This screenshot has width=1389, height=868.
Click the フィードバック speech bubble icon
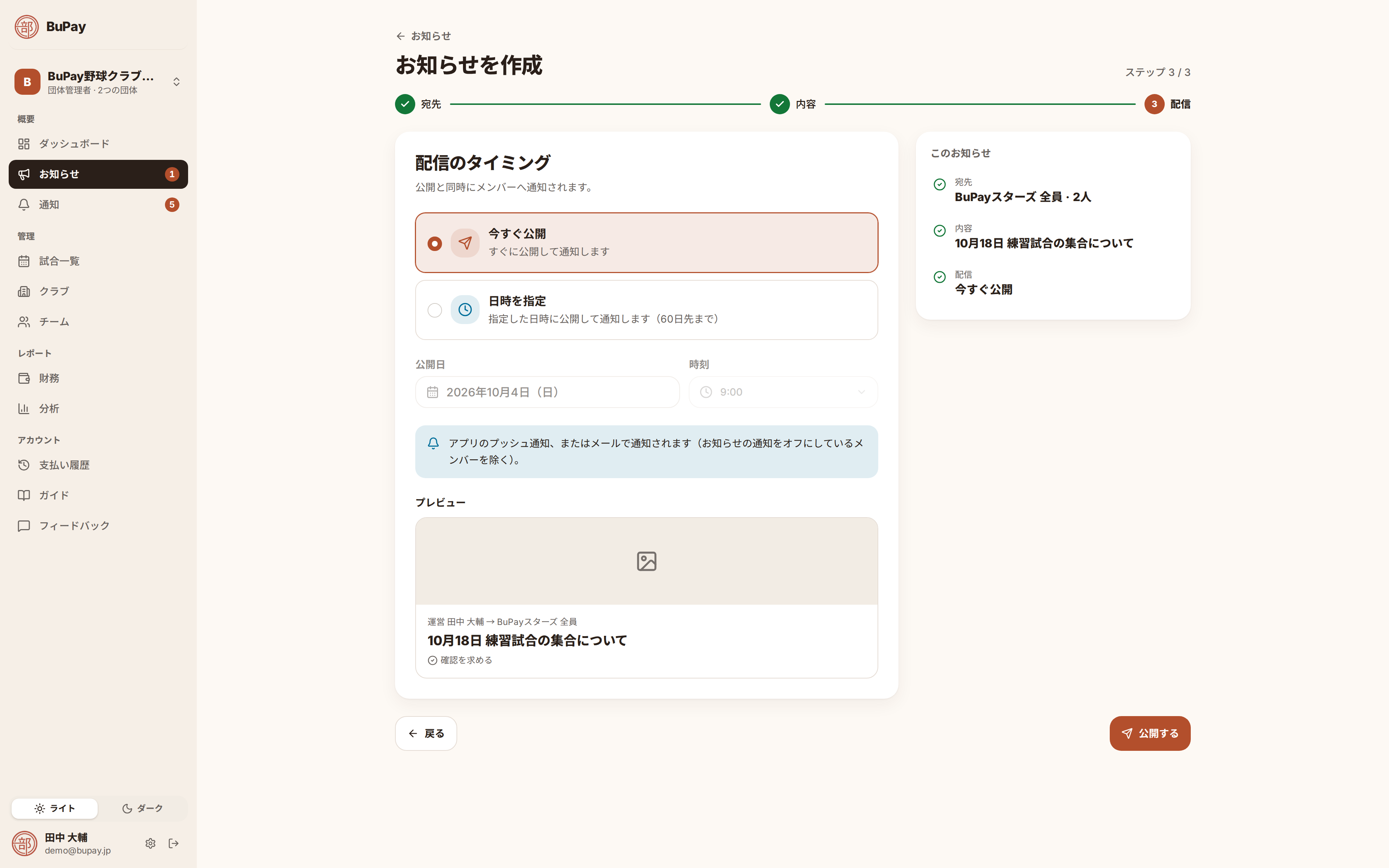(24, 526)
